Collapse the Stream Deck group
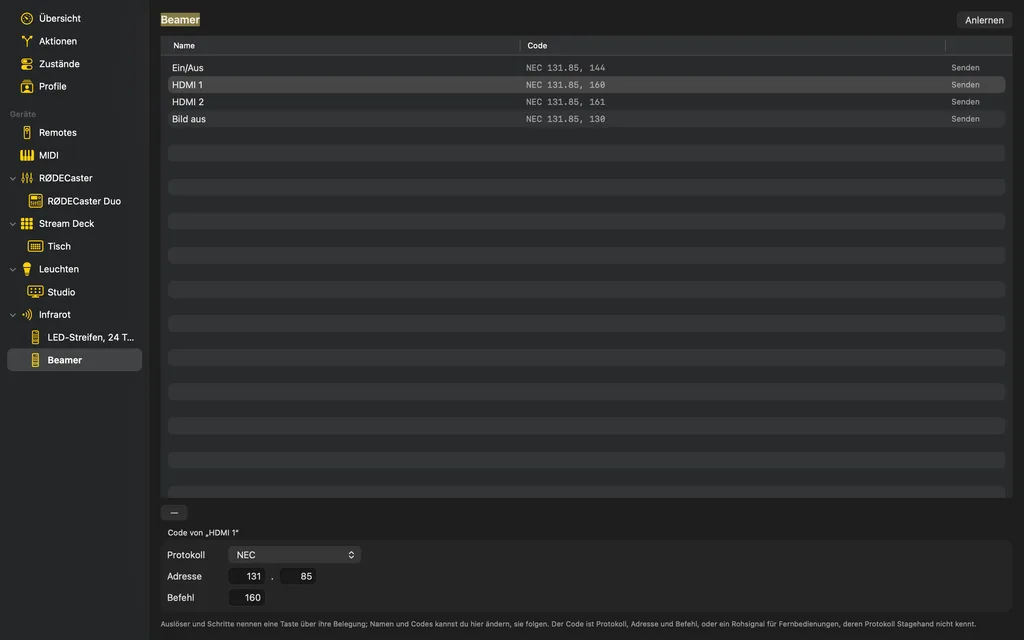The height and width of the screenshot is (640, 1024). point(12,224)
